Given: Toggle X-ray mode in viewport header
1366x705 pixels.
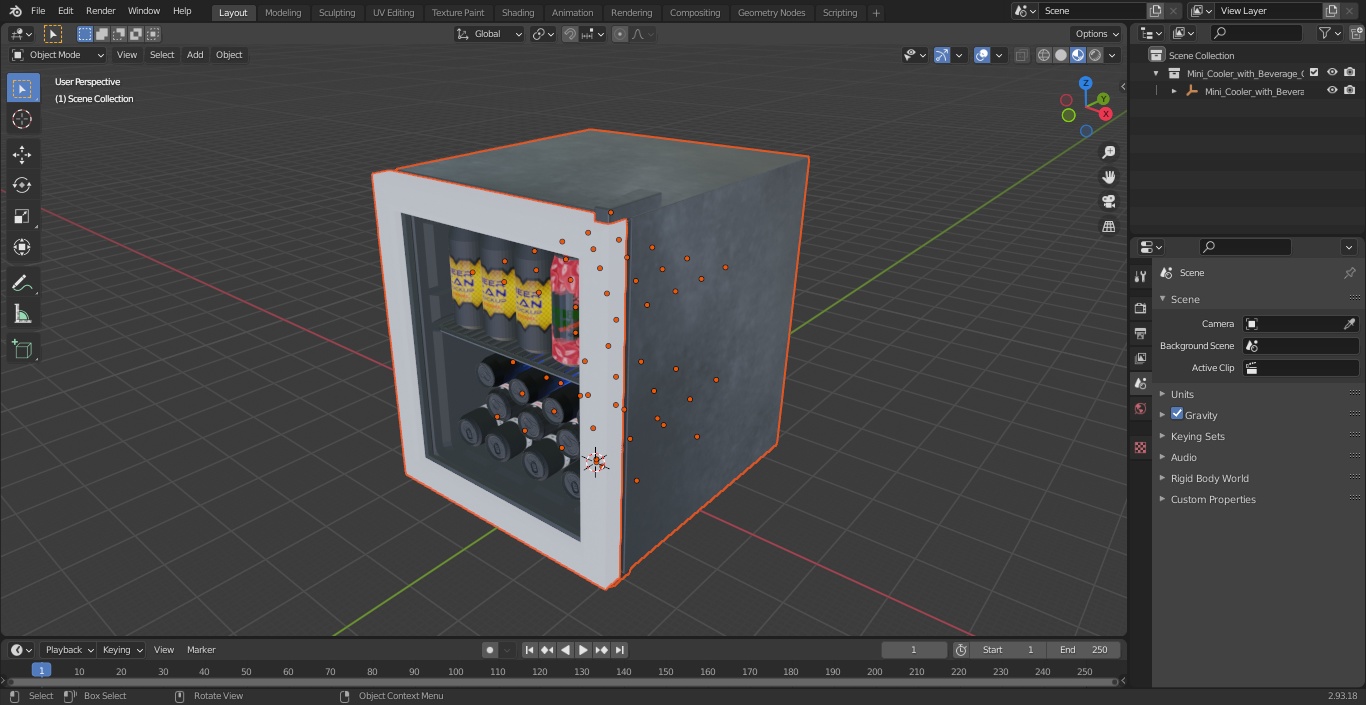Looking at the screenshot, I should 1021,55.
